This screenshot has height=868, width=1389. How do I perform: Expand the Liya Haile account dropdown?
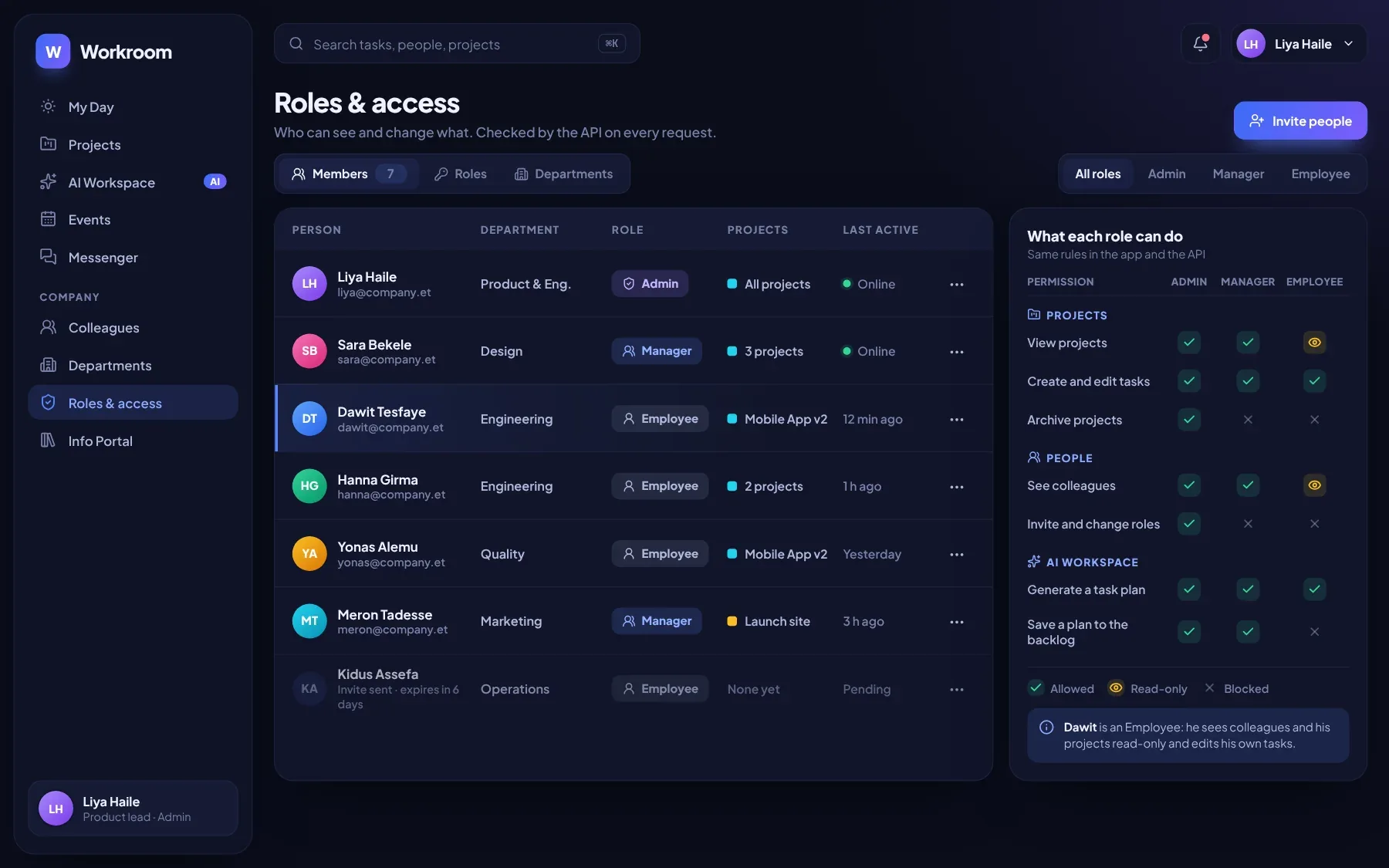point(1299,44)
